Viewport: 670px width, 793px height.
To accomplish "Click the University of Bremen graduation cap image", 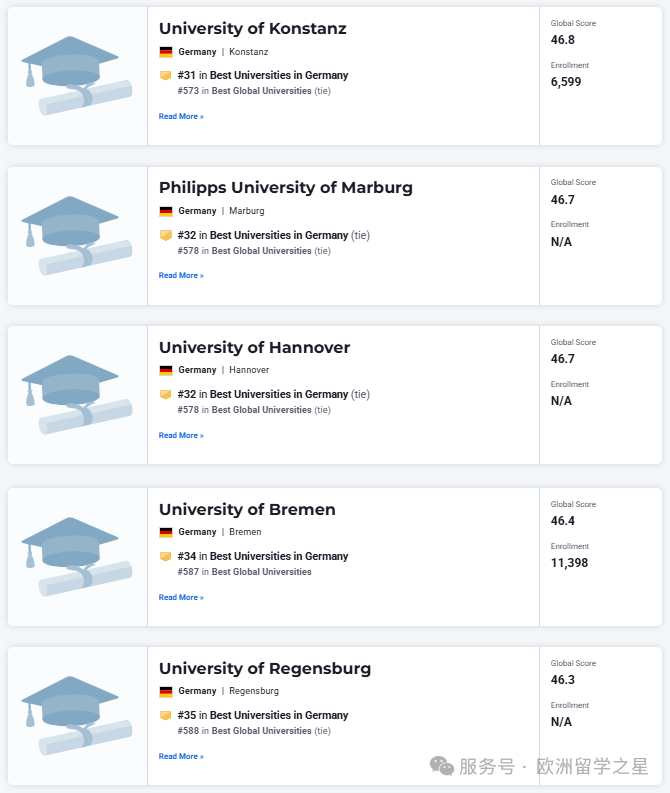I will point(77,556).
